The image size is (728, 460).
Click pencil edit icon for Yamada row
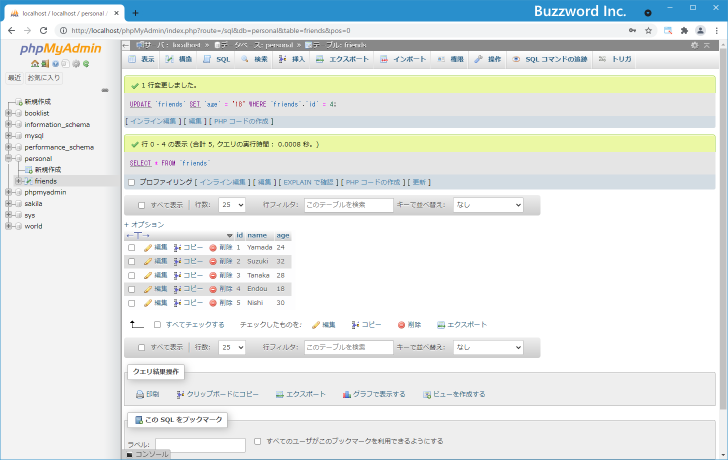point(148,247)
